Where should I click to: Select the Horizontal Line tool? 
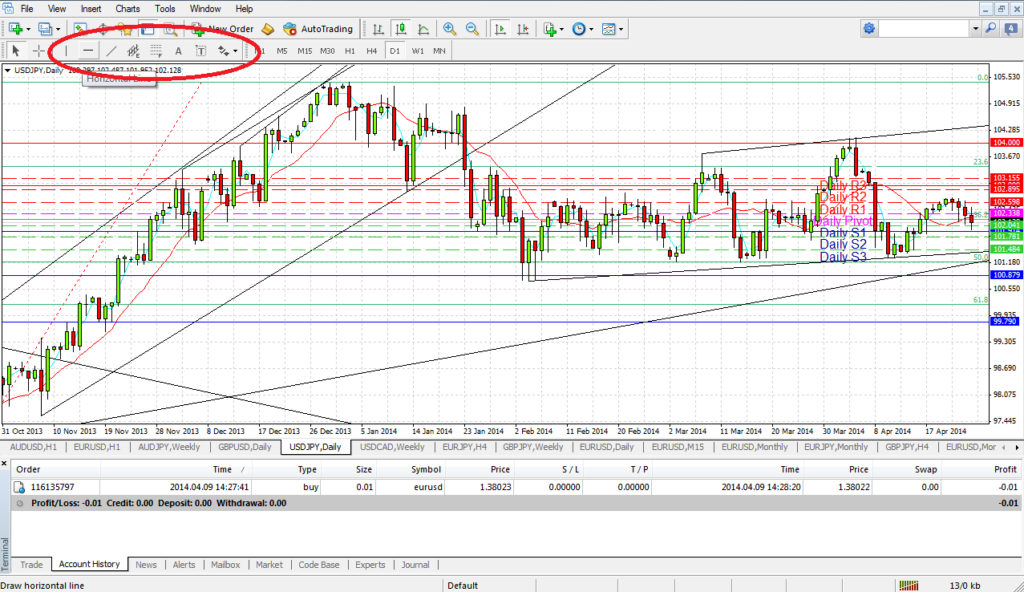pyautogui.click(x=88, y=50)
